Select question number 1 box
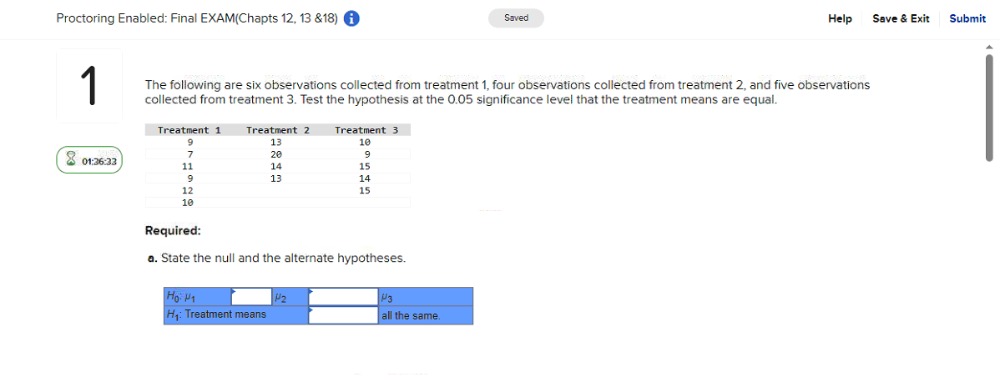The image size is (1000, 382). point(89,85)
